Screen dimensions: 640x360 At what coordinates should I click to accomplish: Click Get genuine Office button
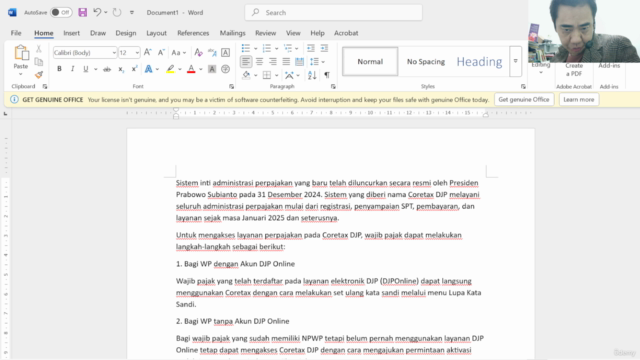pos(524,100)
